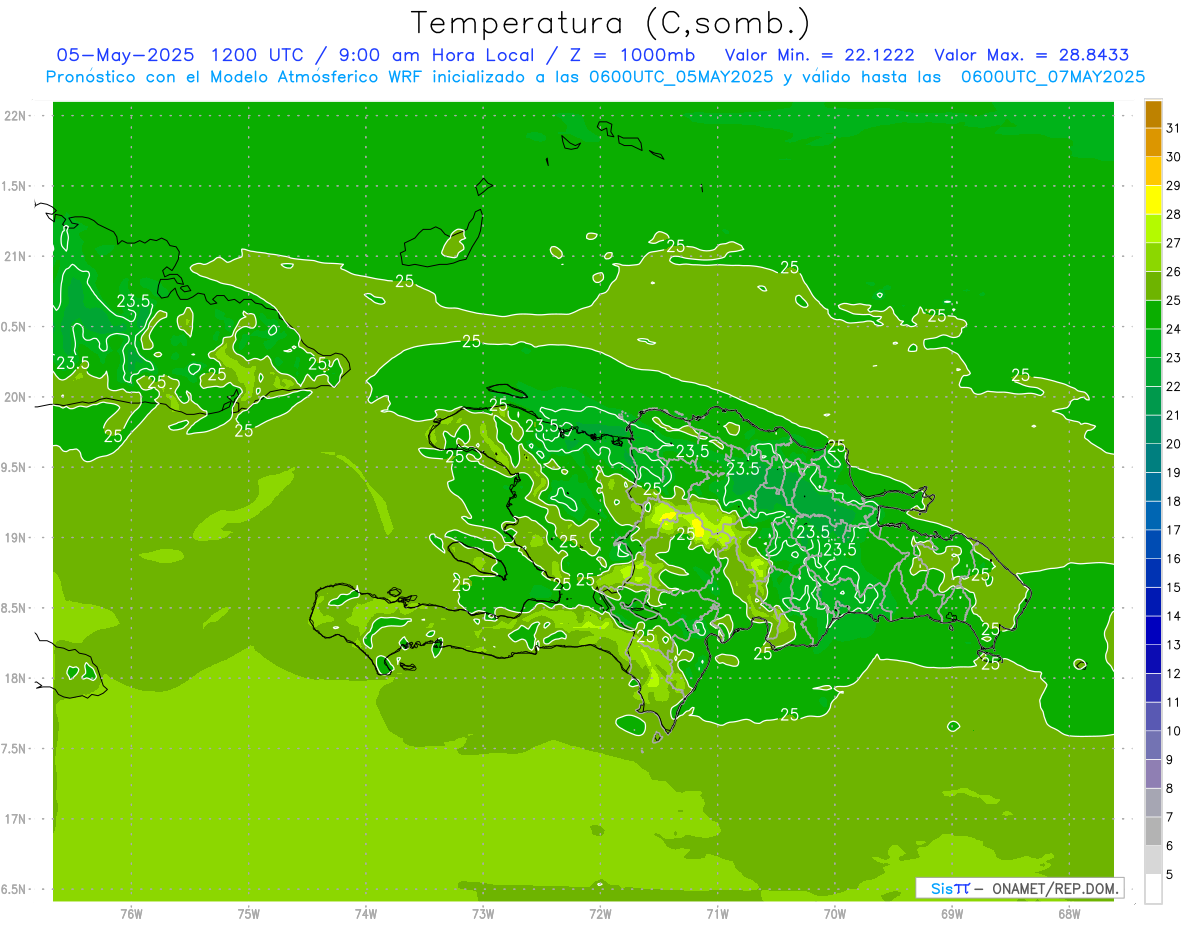This screenshot has width=1200, height=927.
Task: Click "Valor Min. = 22.1222" value
Action: point(820,55)
